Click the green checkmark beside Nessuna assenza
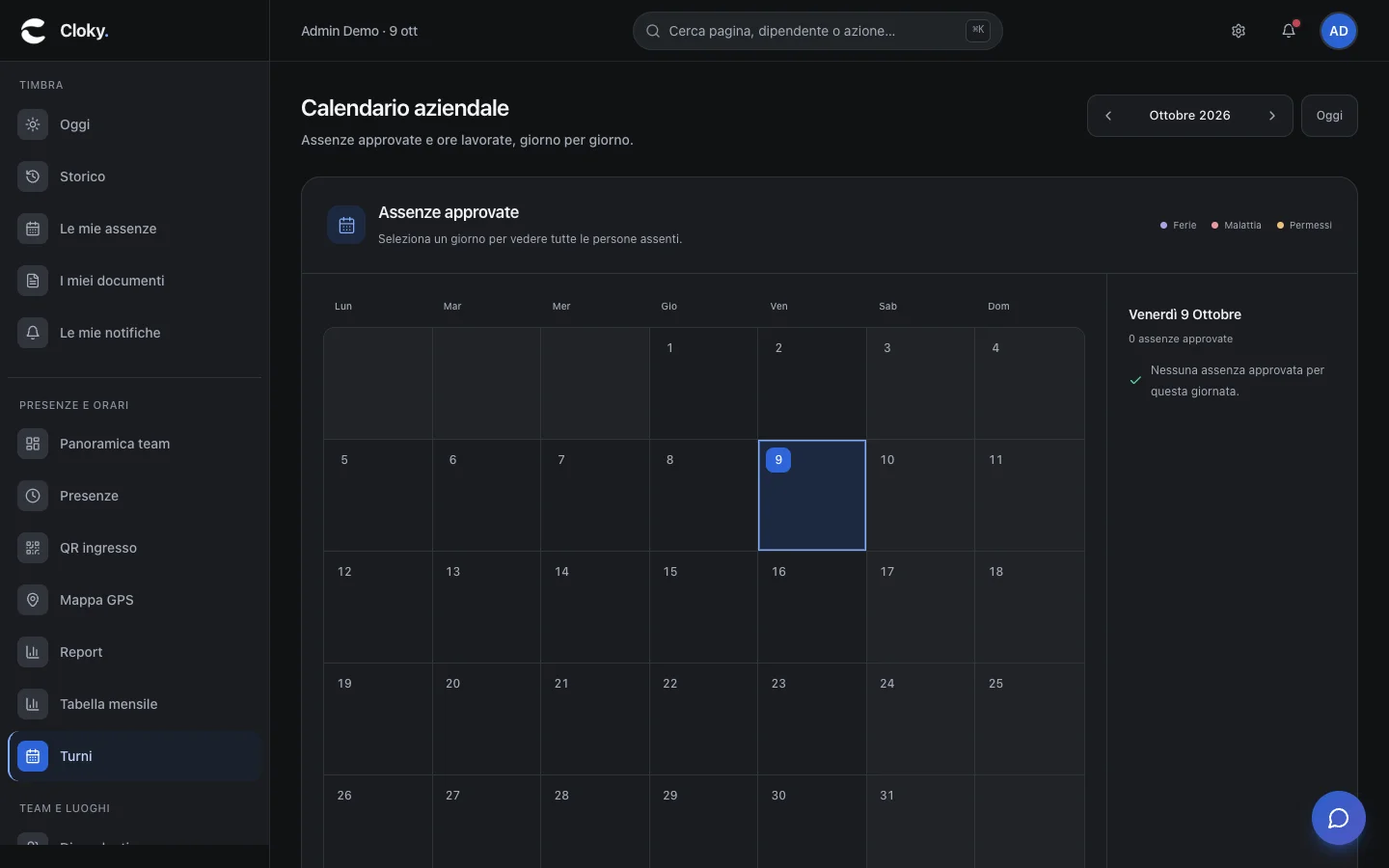Image resolution: width=1389 pixels, height=868 pixels. point(1135,380)
